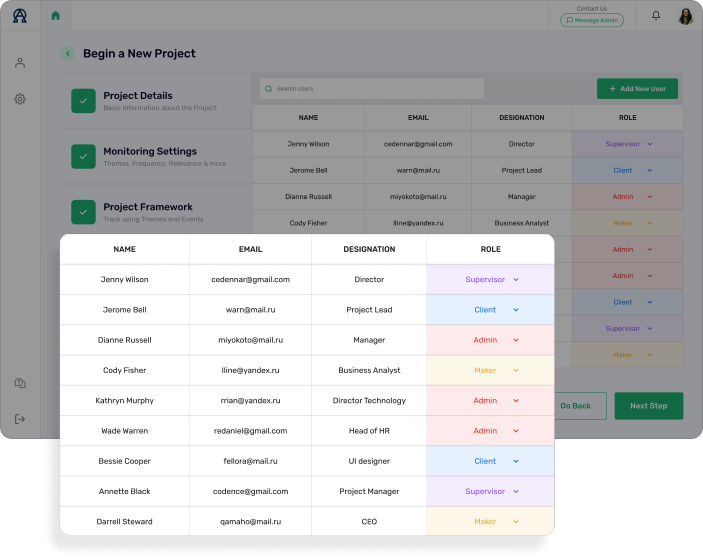This screenshot has width=703, height=558.
Task: Toggle the Project Details checkbox
Action: (x=83, y=100)
